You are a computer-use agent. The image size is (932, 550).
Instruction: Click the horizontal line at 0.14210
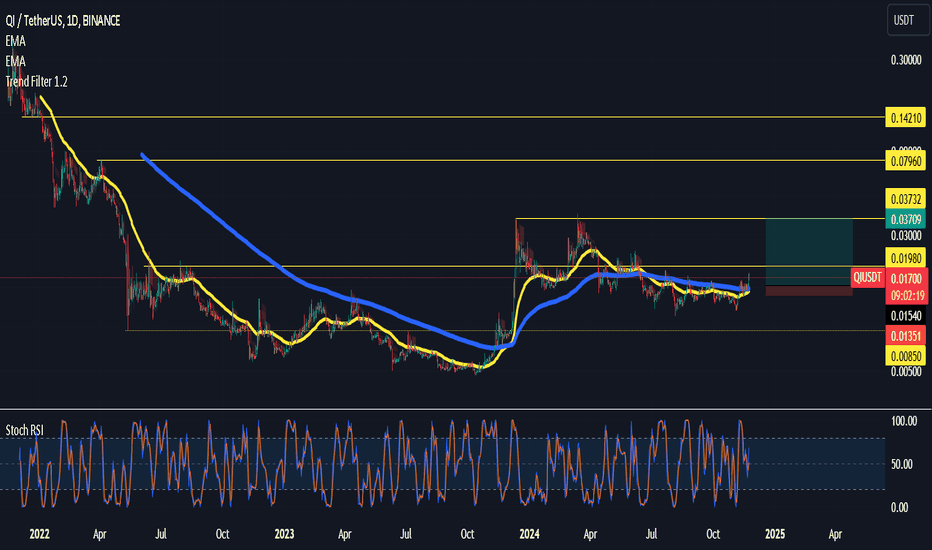click(x=454, y=117)
